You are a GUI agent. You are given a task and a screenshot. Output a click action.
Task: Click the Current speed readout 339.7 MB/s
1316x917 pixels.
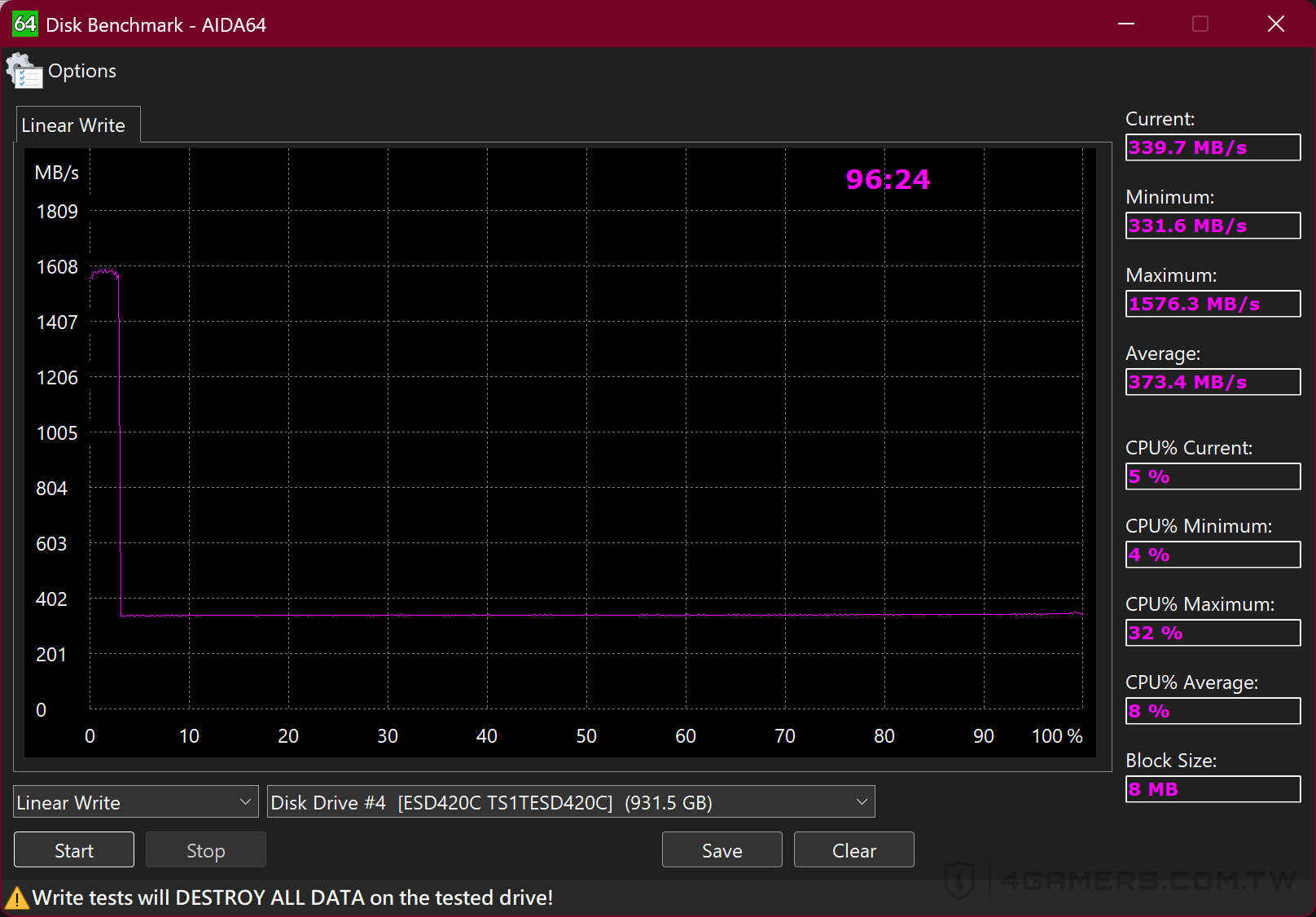pos(1213,147)
